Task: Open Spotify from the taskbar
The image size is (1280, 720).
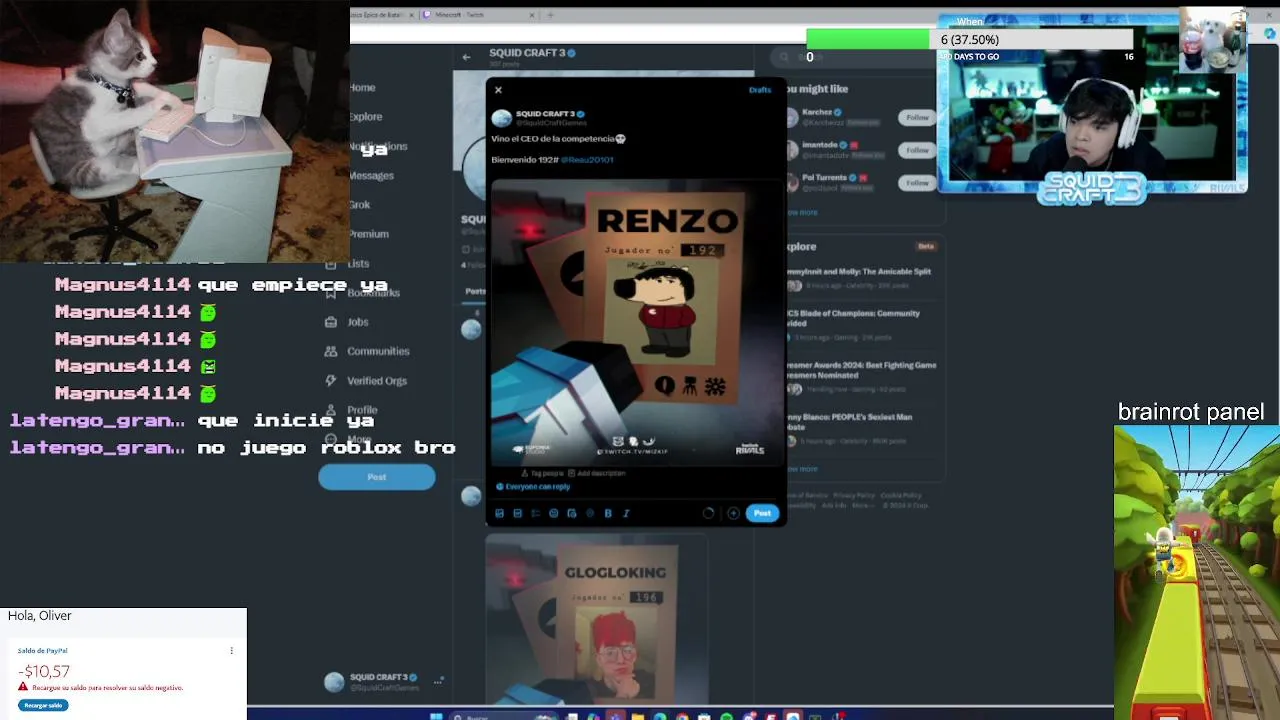Action: pyautogui.click(x=727, y=716)
